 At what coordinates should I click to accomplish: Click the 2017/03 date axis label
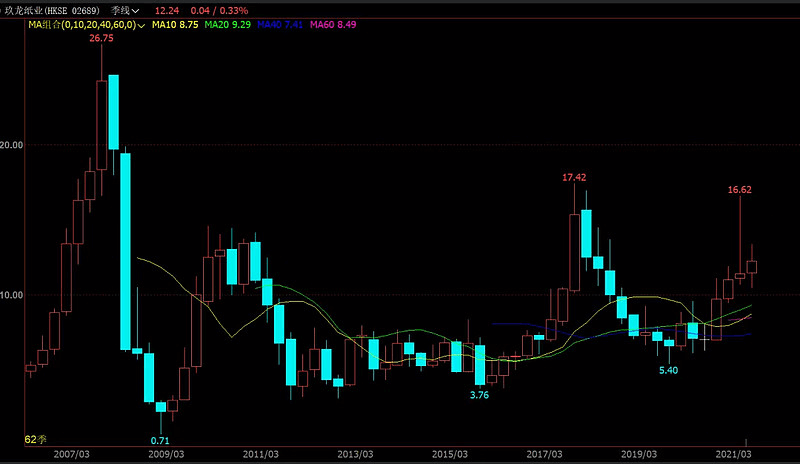tap(544, 454)
